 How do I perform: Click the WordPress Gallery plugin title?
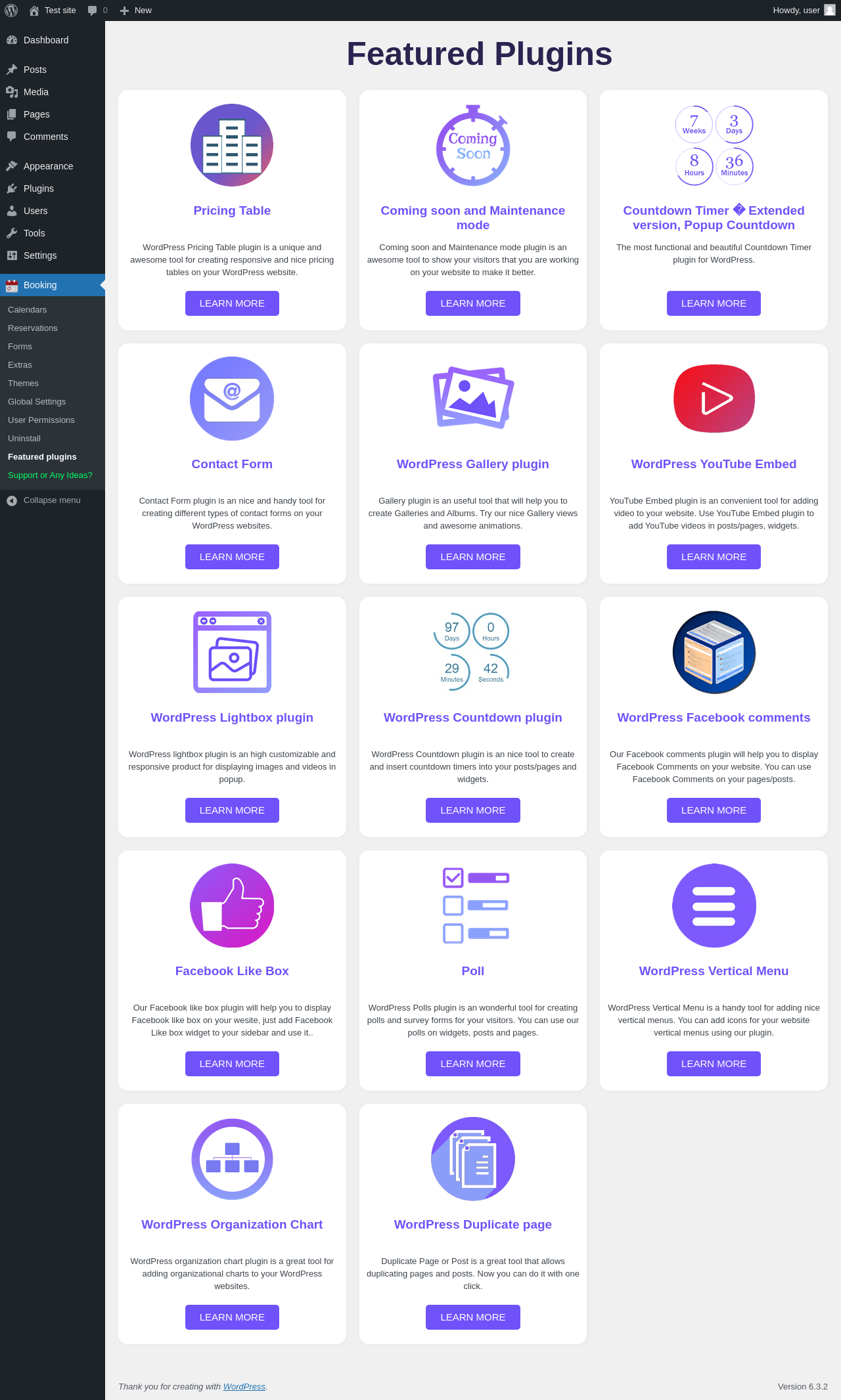tap(473, 464)
